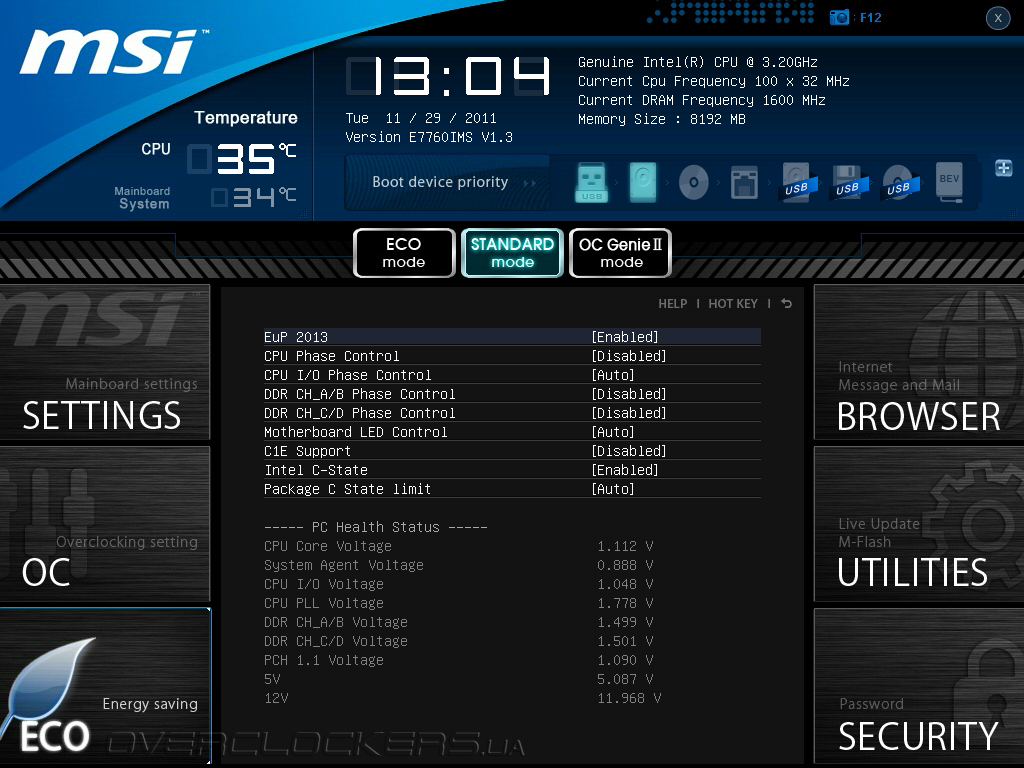The height and width of the screenshot is (768, 1024).
Task: Select the BEV boot device icon
Action: pyautogui.click(x=950, y=182)
